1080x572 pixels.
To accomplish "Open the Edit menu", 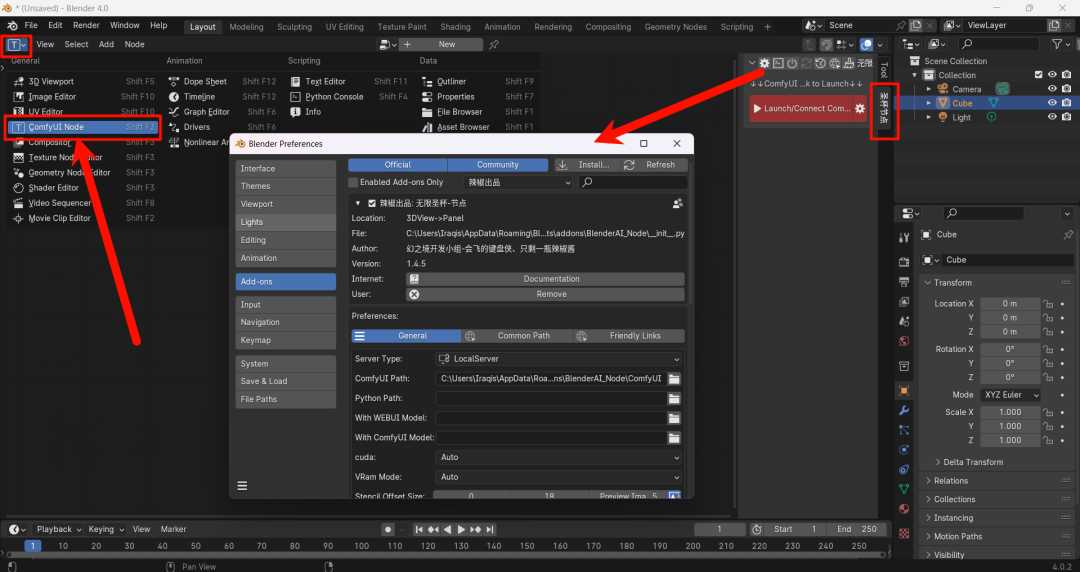I will pos(55,25).
